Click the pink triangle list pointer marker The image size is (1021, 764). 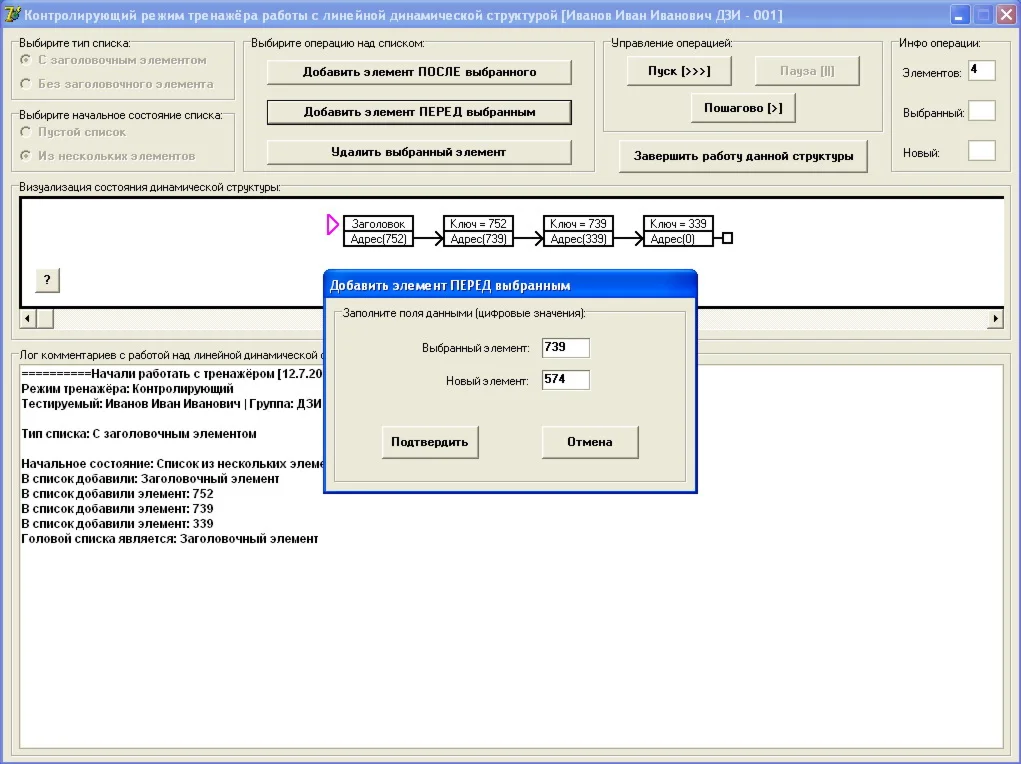[332, 225]
